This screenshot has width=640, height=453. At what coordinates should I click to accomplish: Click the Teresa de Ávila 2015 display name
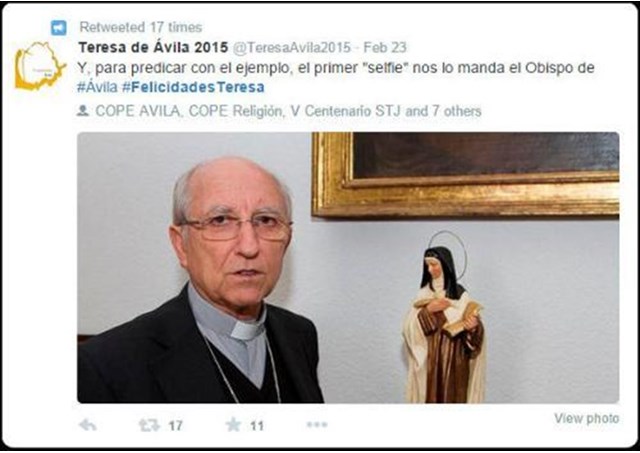153,47
